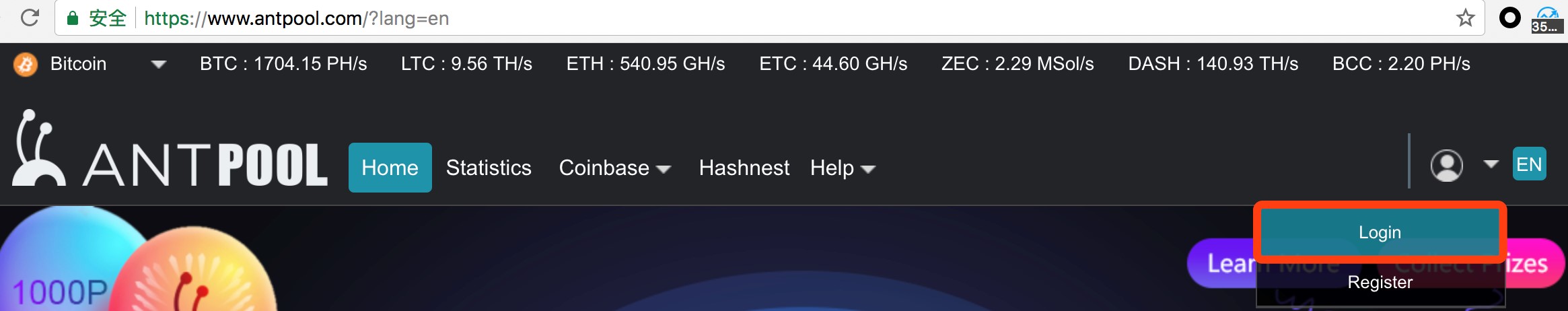The width and height of the screenshot is (1568, 311).
Task: Click the Learn More banner button
Action: (1223, 263)
